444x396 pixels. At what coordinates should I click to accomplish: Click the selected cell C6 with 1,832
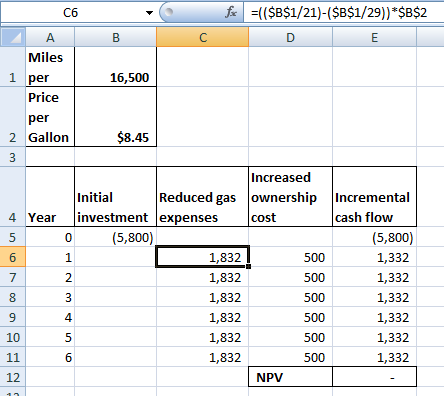pos(203,257)
